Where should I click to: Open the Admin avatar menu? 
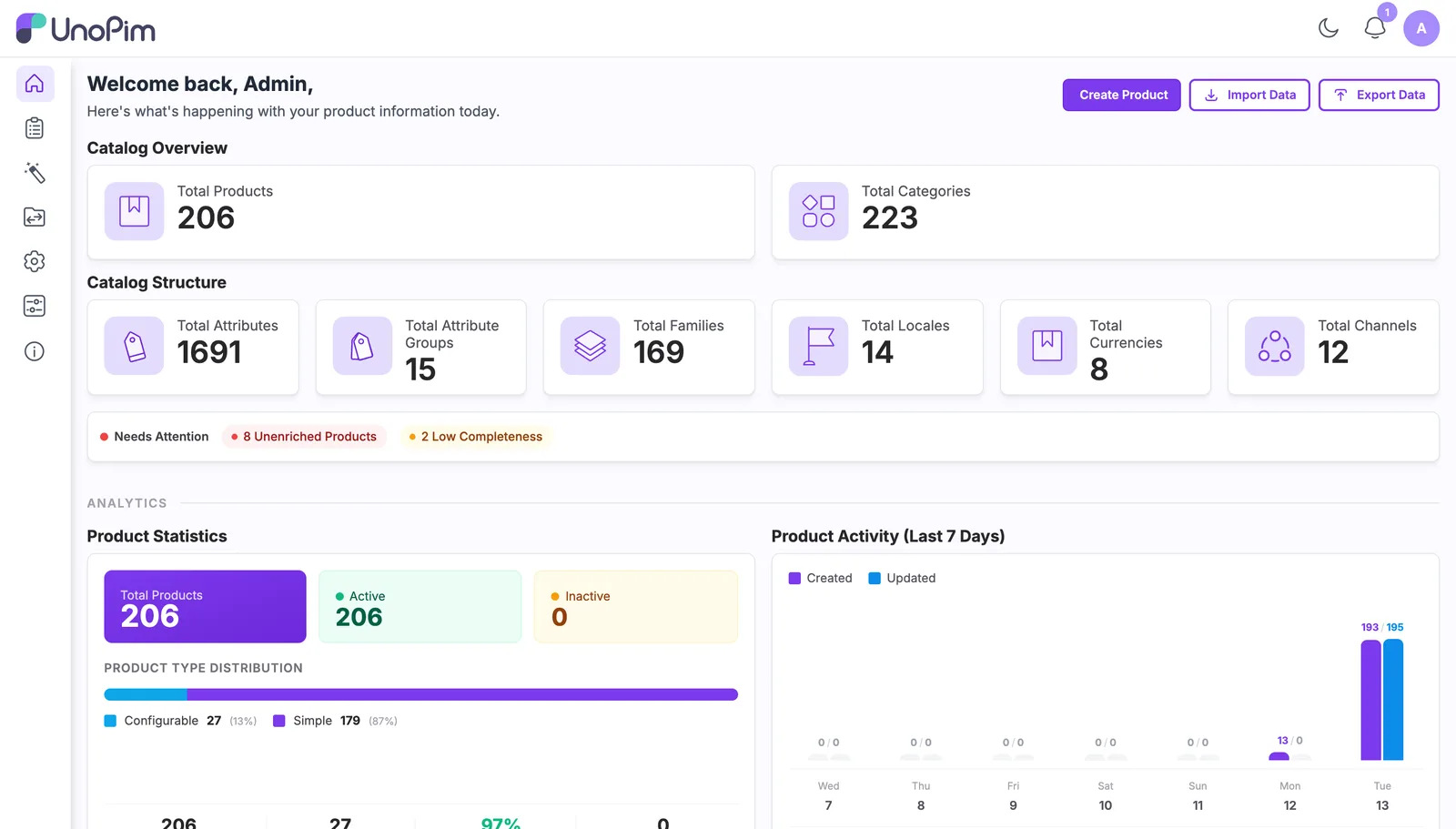pos(1421,28)
